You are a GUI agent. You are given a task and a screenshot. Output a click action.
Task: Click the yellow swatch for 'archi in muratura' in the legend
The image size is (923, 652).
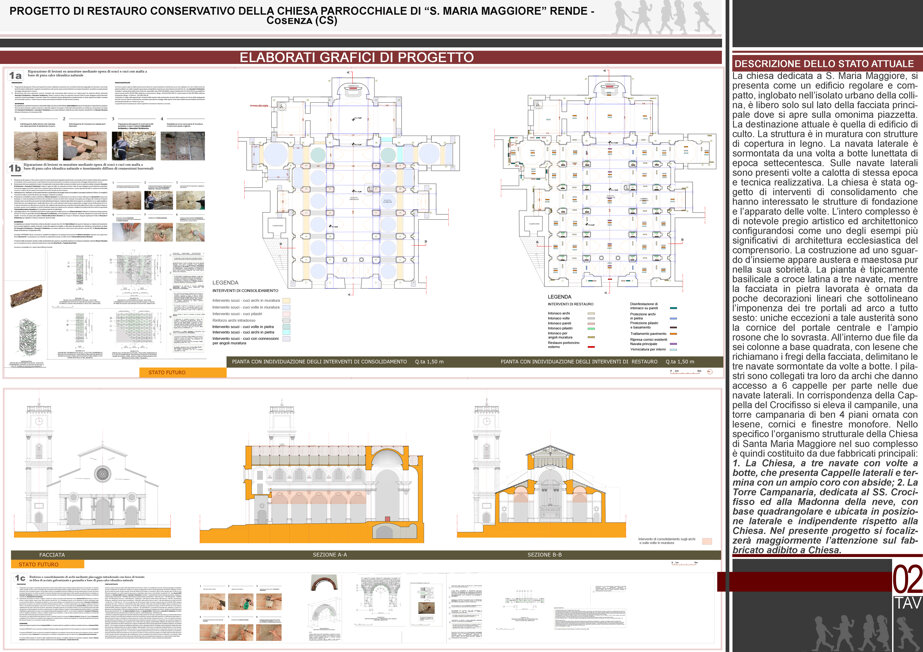286,300
